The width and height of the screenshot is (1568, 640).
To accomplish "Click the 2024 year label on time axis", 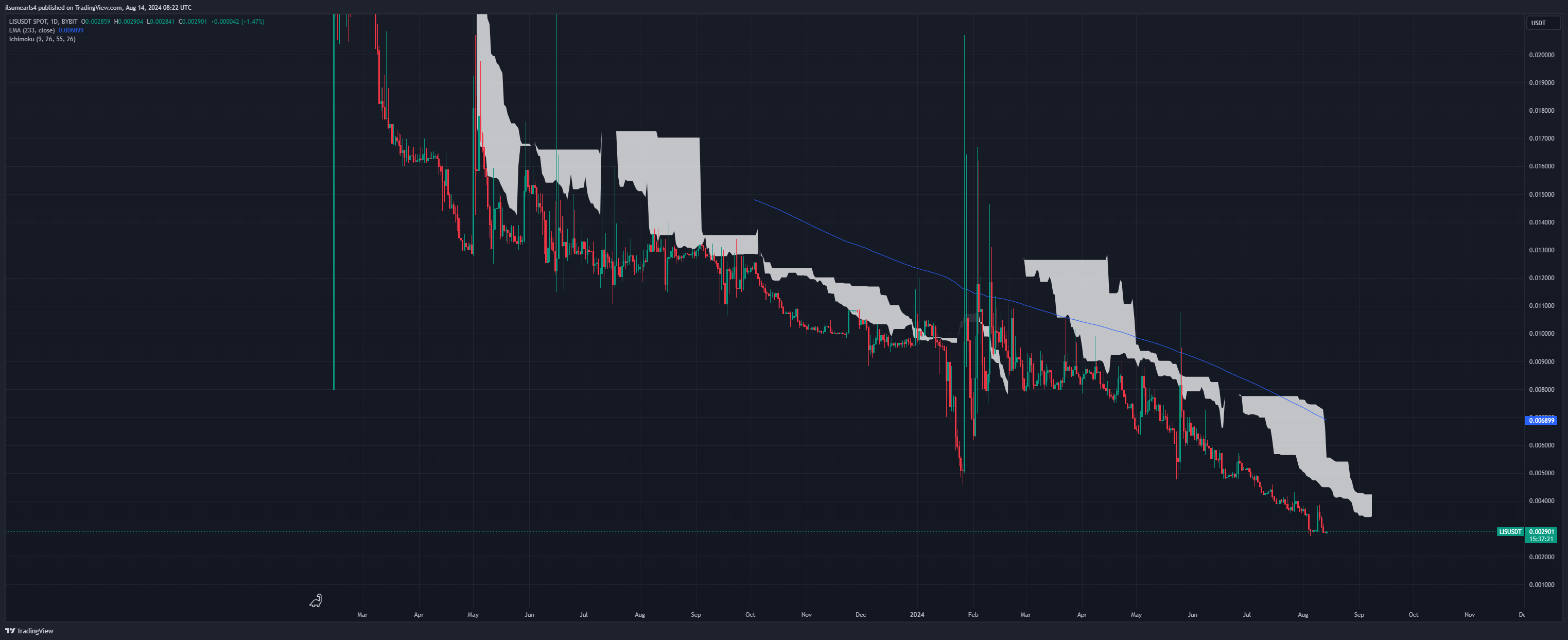I will click(x=917, y=614).
